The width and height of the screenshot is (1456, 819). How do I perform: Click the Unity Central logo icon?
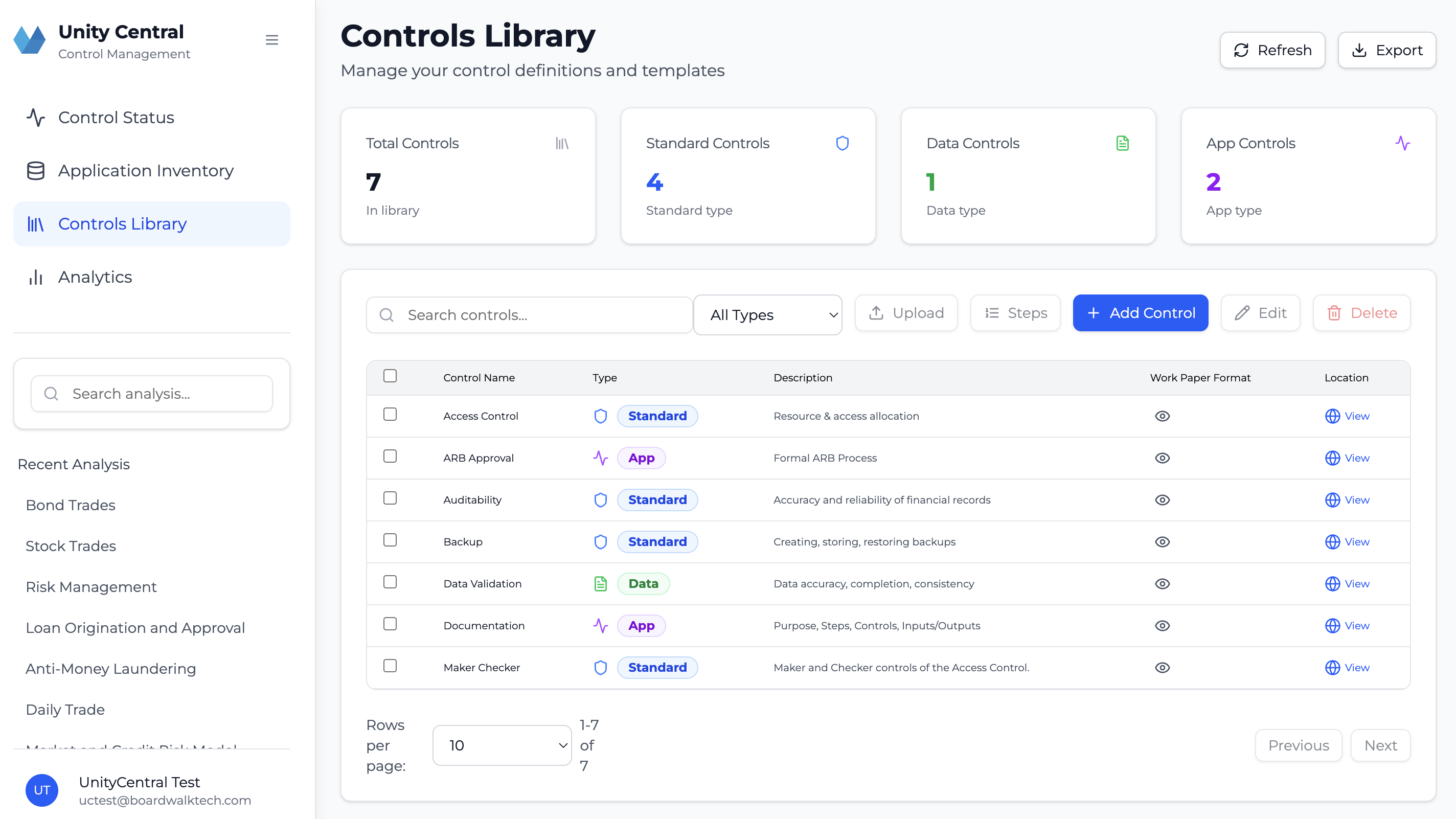tap(29, 40)
